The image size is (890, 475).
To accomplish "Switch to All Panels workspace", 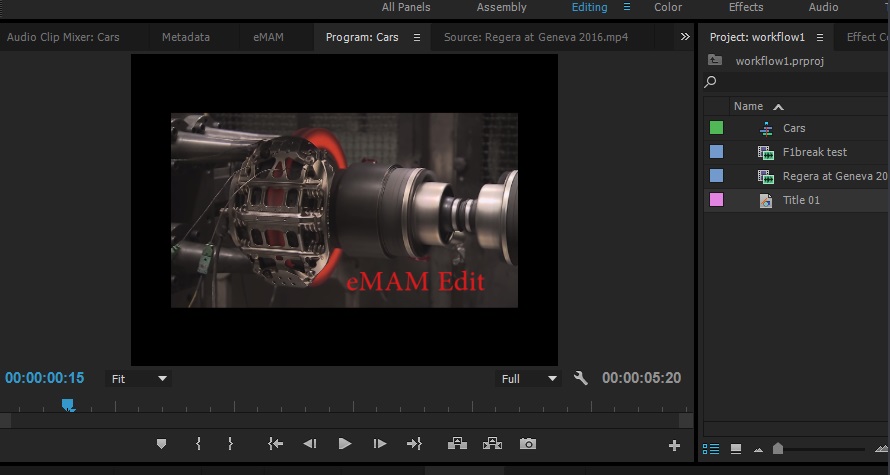I will coord(406,7).
